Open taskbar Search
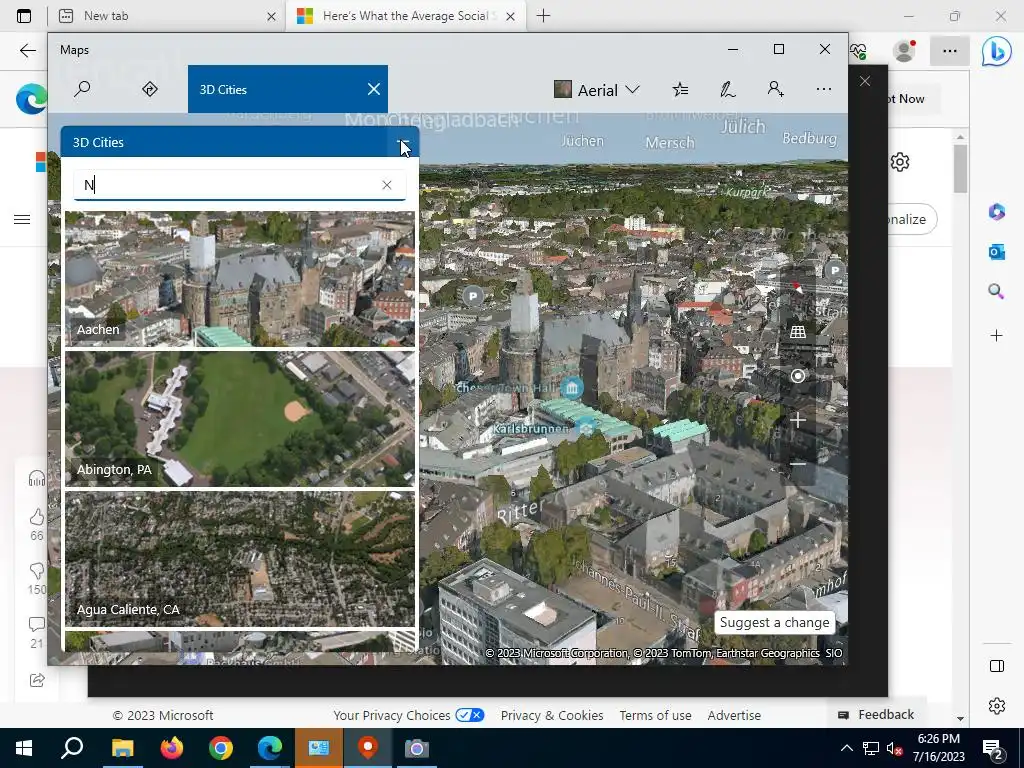Viewport: 1024px width, 768px height. click(72, 748)
